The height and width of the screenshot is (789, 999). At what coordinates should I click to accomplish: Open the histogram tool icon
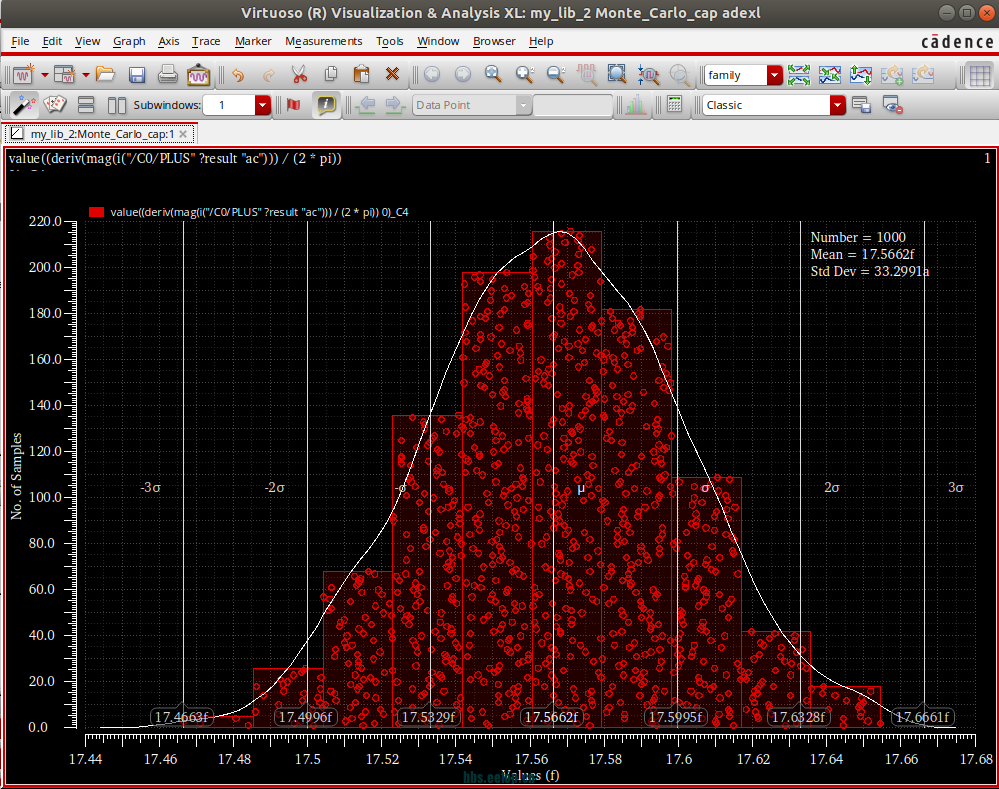pyautogui.click(x=635, y=105)
